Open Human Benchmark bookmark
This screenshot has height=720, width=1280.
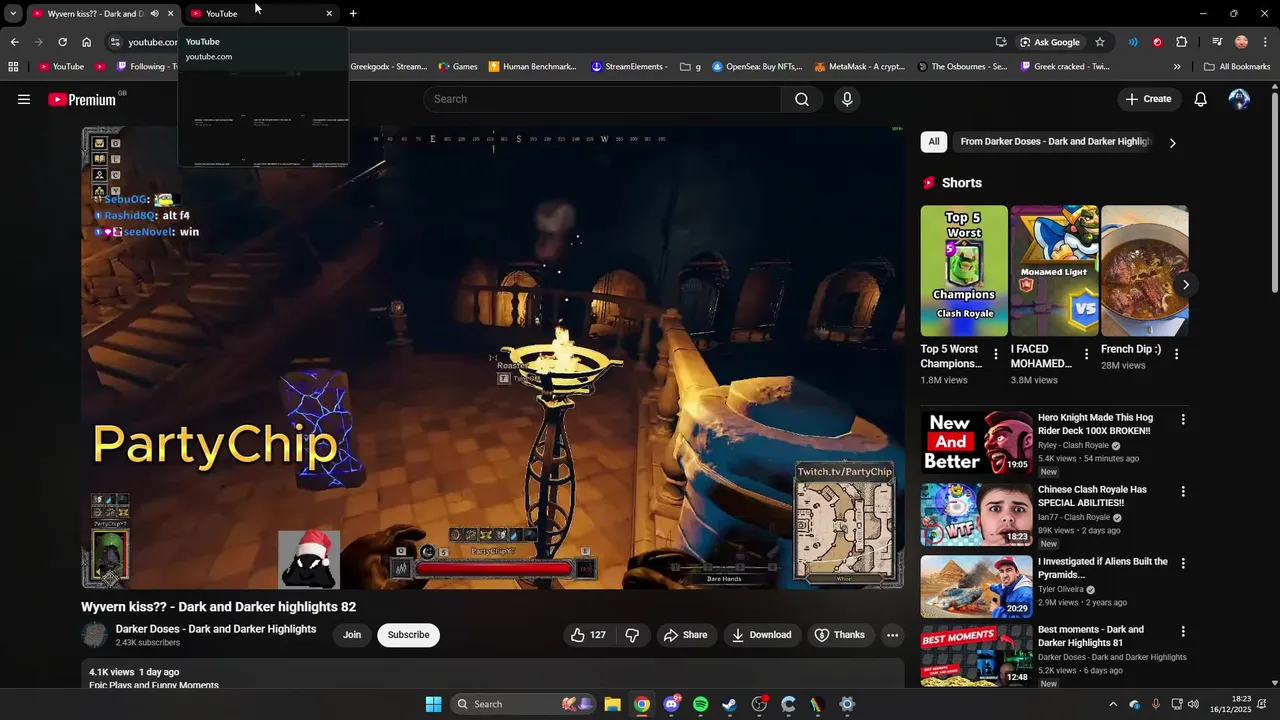point(533,67)
